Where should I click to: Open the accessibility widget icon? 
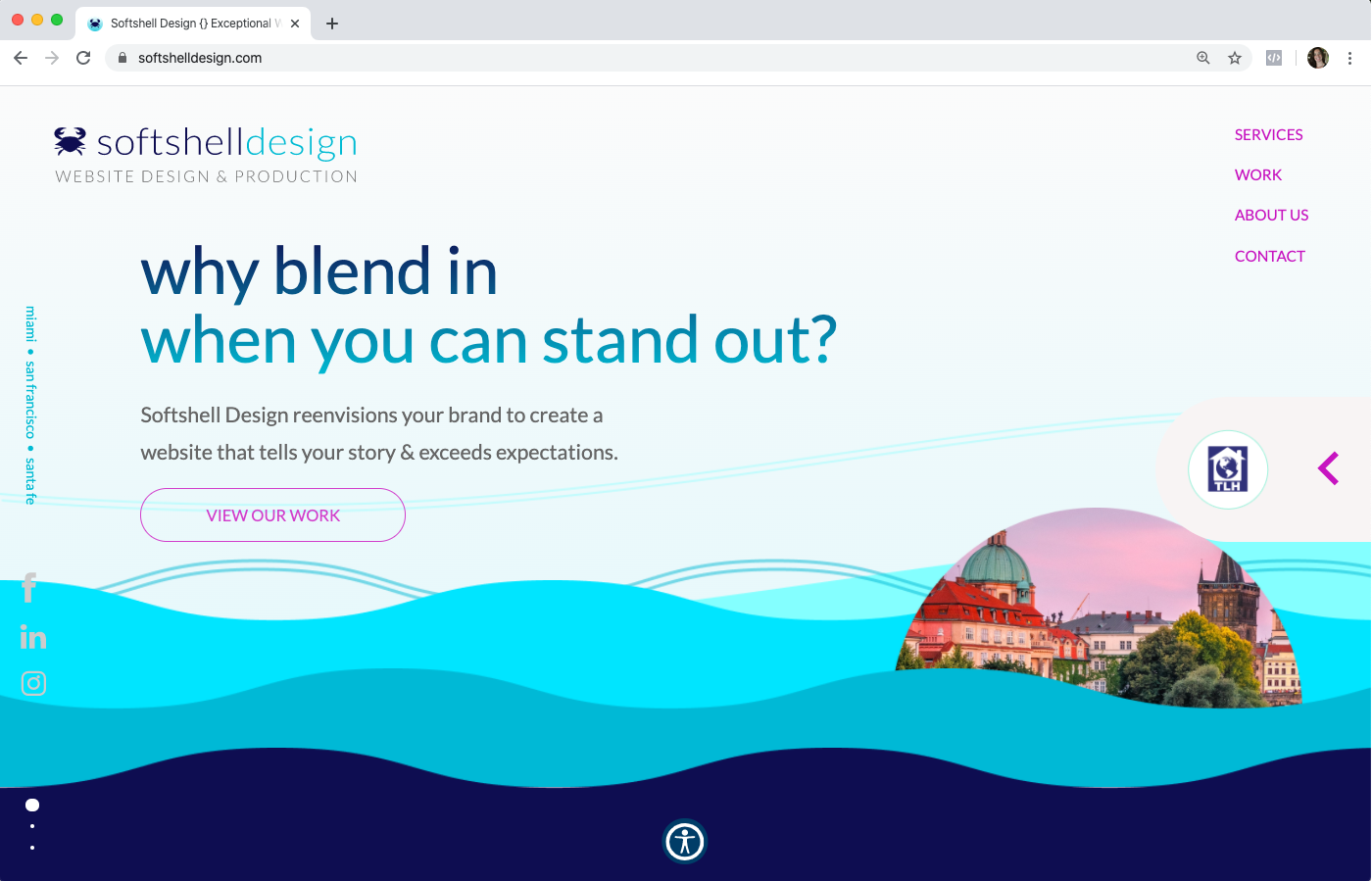(x=685, y=841)
